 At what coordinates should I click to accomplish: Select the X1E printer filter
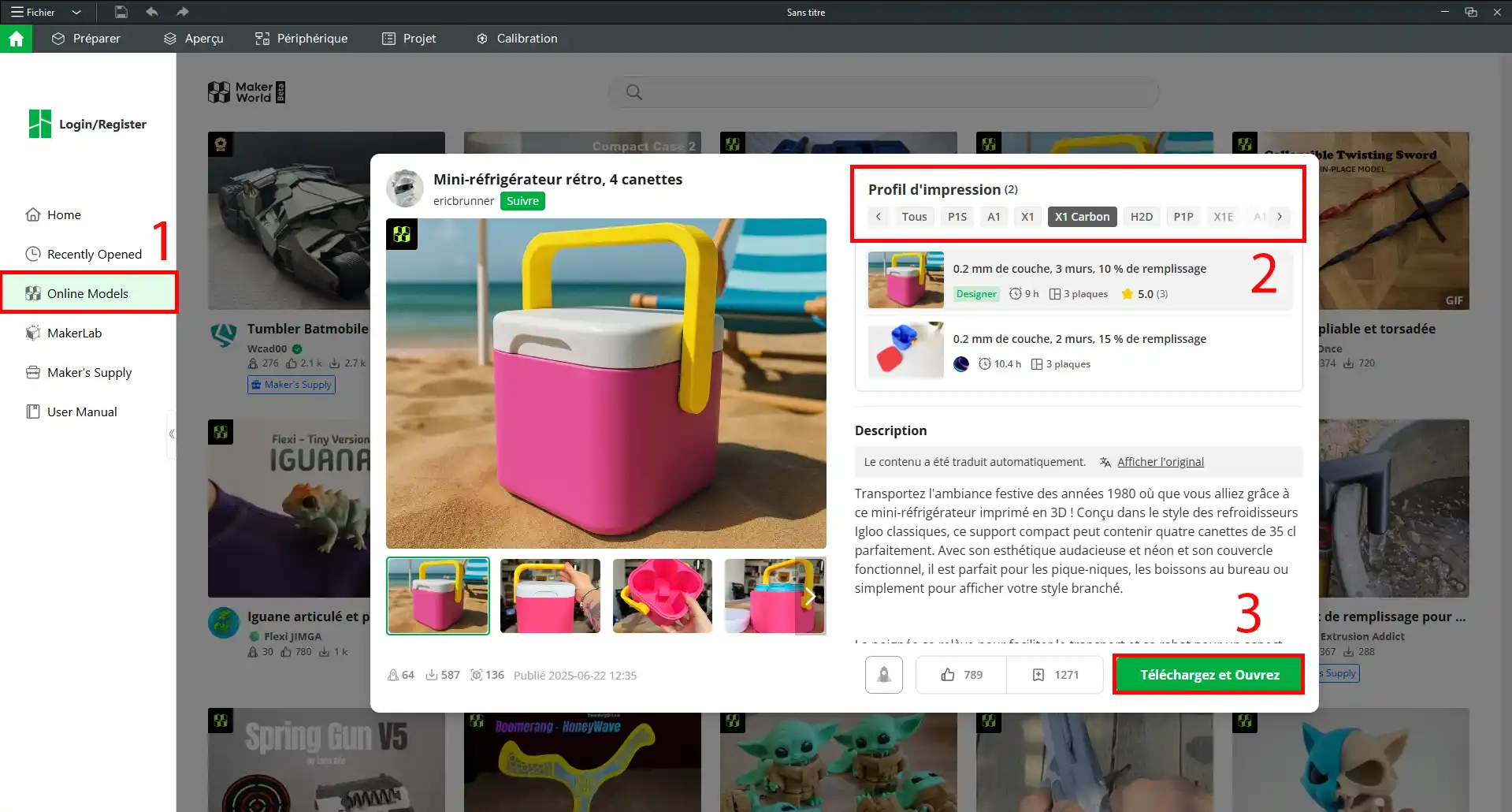pyautogui.click(x=1223, y=217)
